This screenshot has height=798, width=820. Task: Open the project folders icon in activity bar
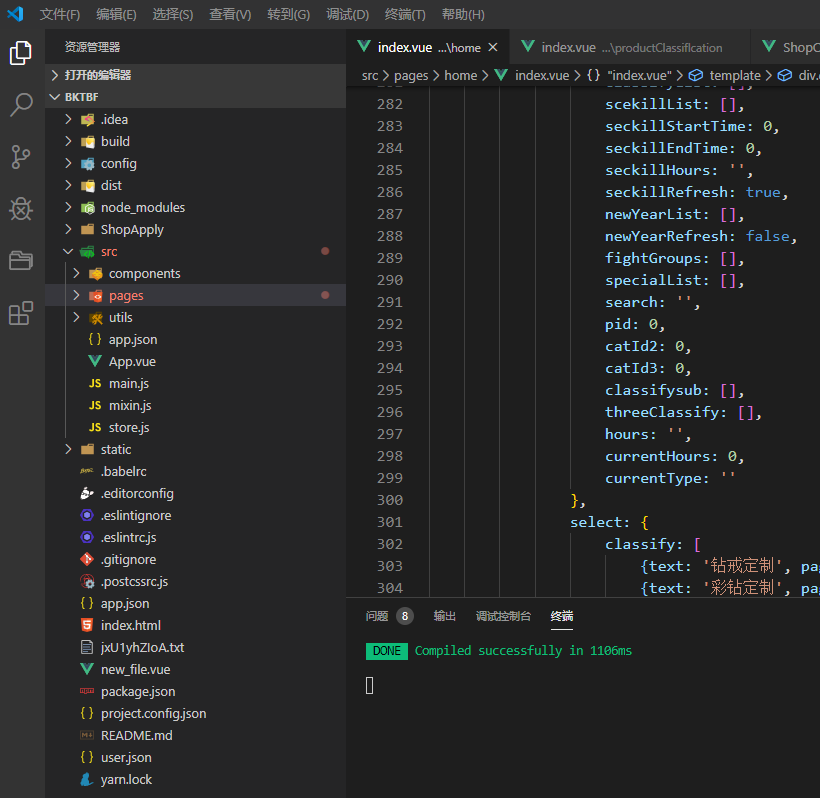pyautogui.click(x=21, y=260)
